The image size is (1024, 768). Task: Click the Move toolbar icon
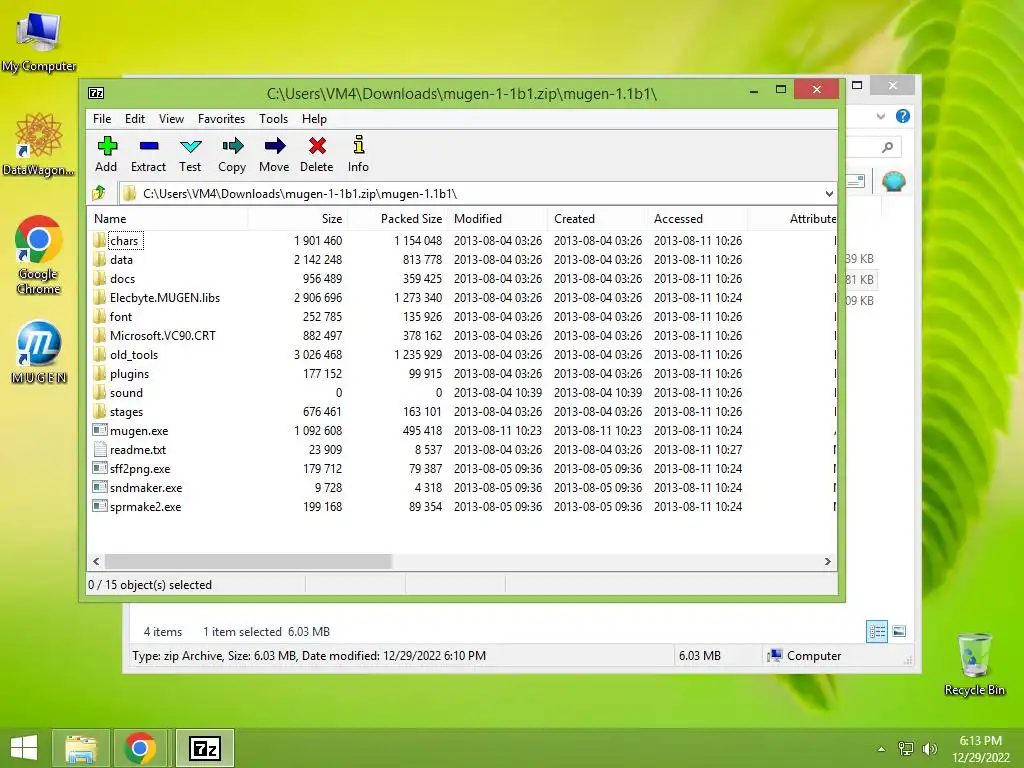pyautogui.click(x=274, y=146)
